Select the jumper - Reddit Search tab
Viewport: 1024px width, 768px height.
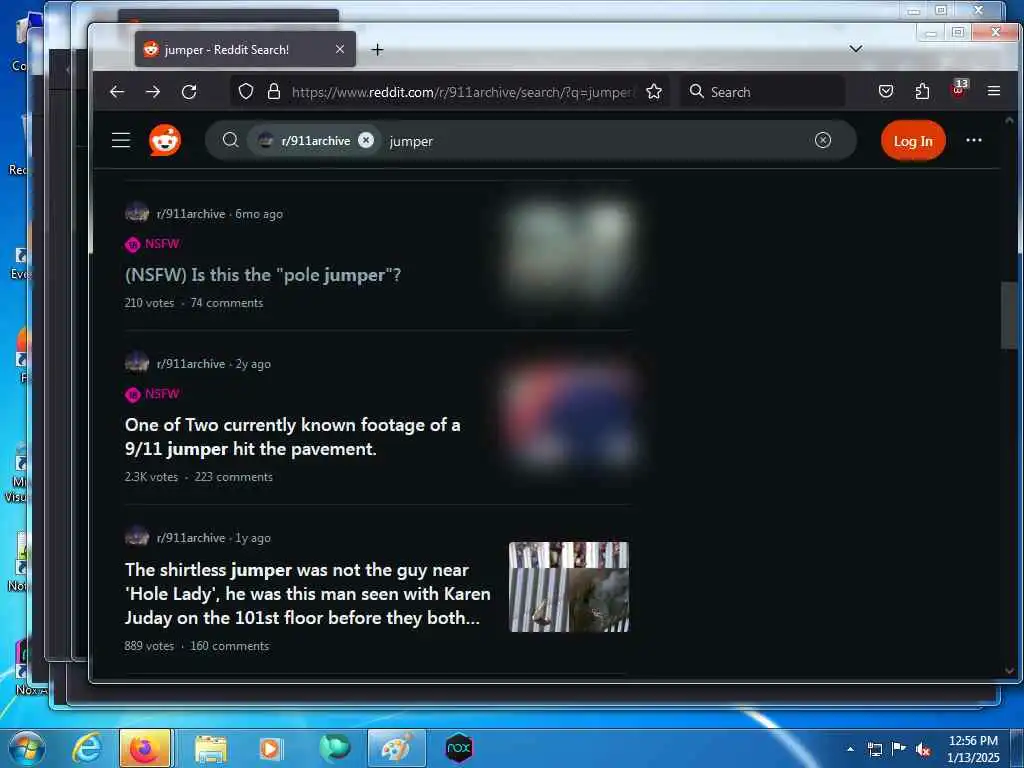point(245,49)
